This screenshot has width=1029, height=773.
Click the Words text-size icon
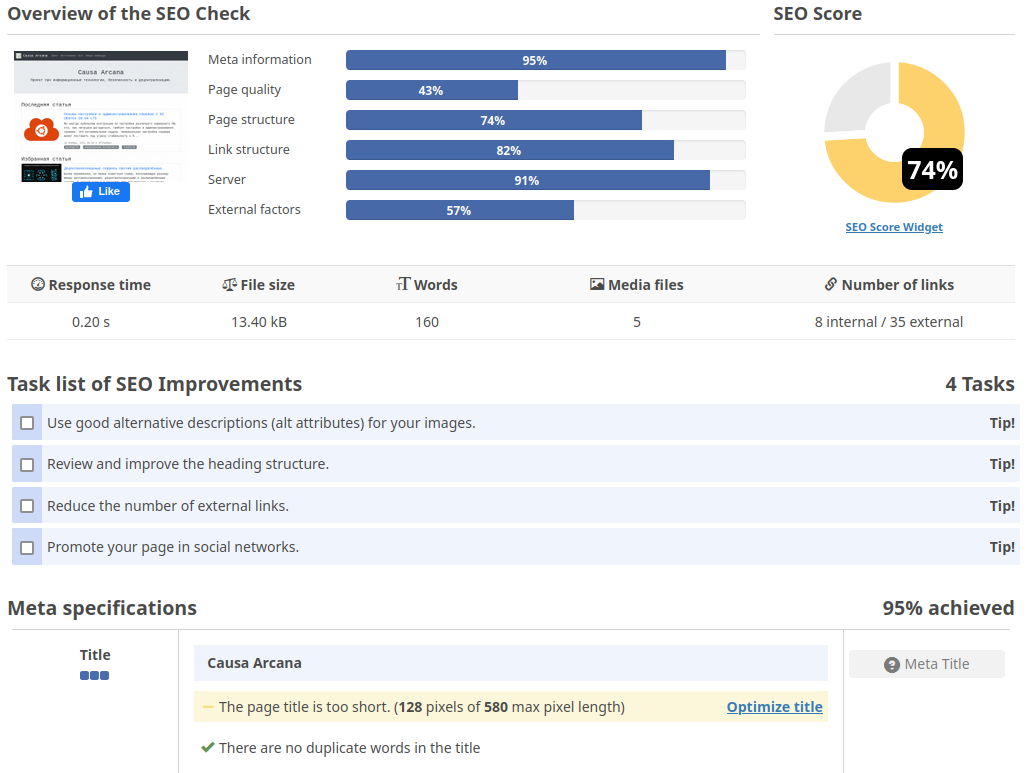403,285
